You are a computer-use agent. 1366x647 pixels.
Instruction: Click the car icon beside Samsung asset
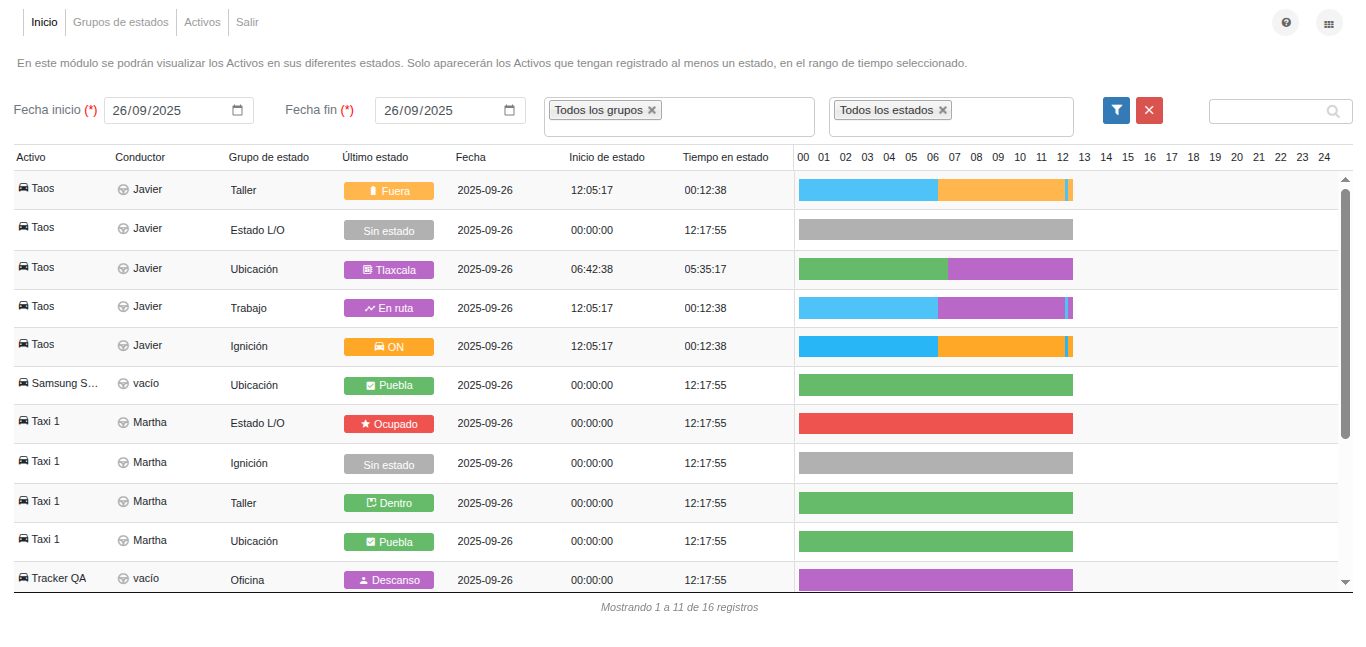click(x=23, y=383)
